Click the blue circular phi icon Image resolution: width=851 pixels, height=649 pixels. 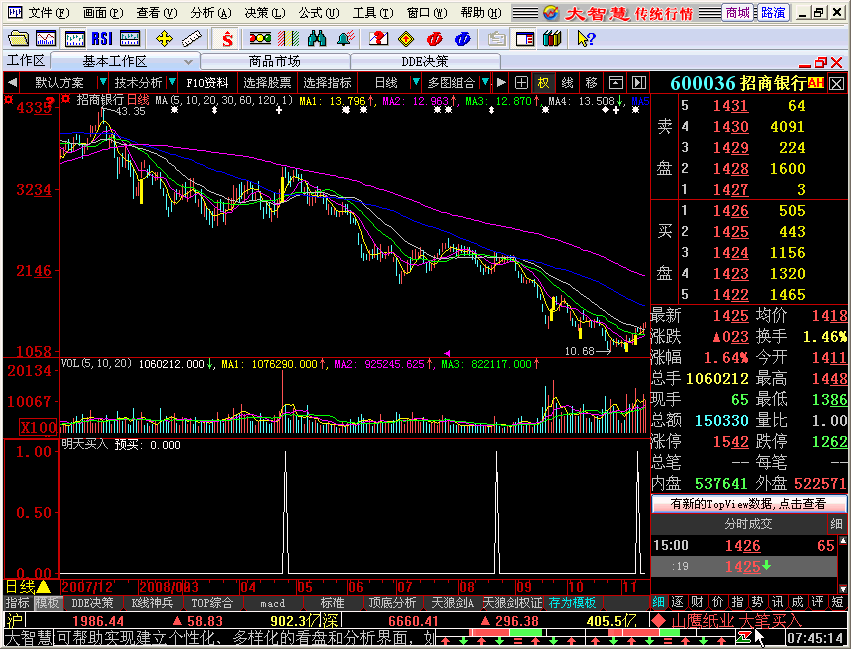click(462, 39)
